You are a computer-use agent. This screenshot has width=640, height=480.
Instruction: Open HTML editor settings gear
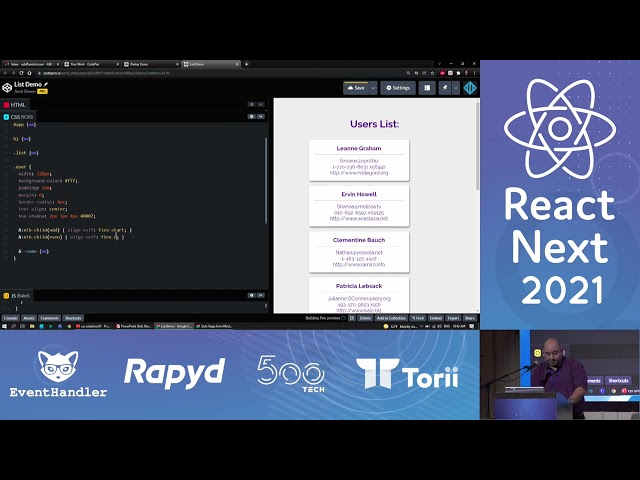(251, 104)
